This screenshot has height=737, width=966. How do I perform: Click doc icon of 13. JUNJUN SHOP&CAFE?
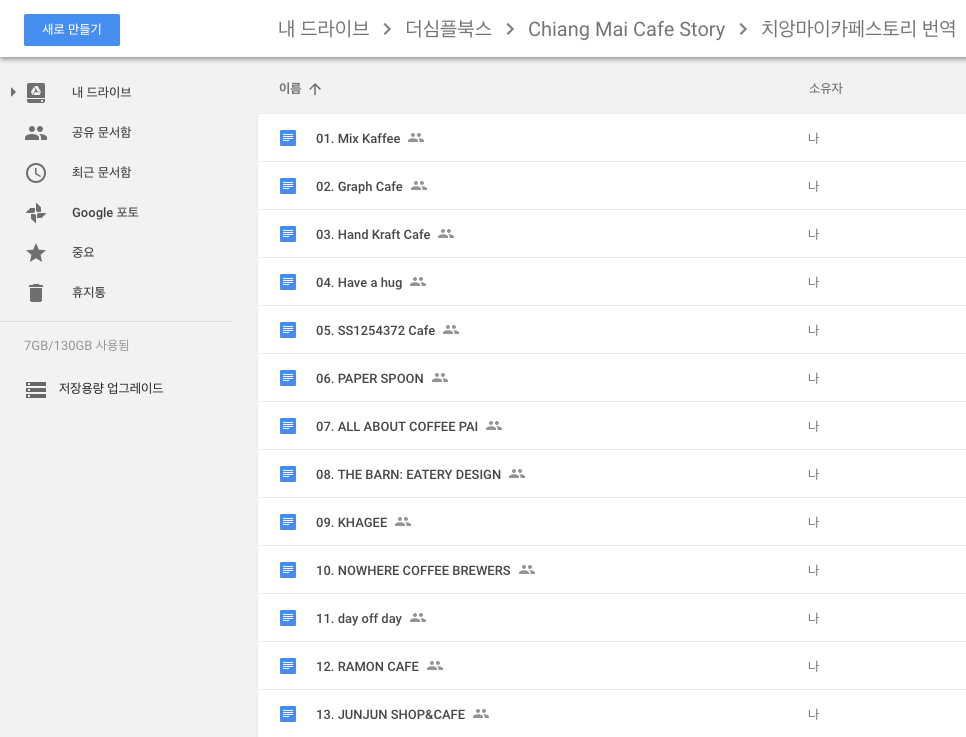pyautogui.click(x=288, y=714)
